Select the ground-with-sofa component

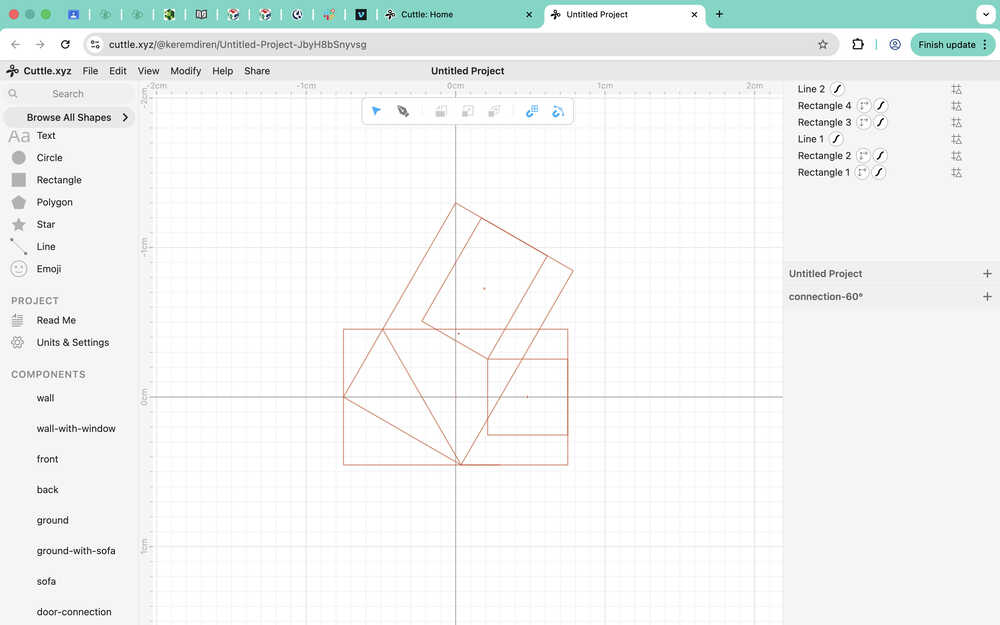76,550
